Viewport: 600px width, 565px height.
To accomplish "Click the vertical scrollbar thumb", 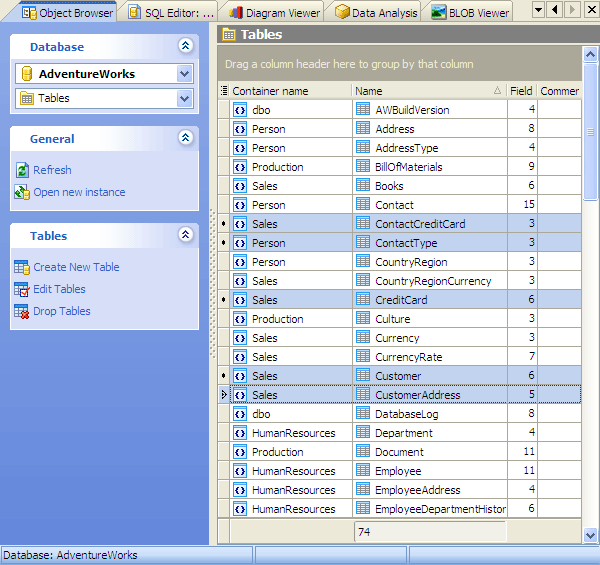I will click(590, 132).
